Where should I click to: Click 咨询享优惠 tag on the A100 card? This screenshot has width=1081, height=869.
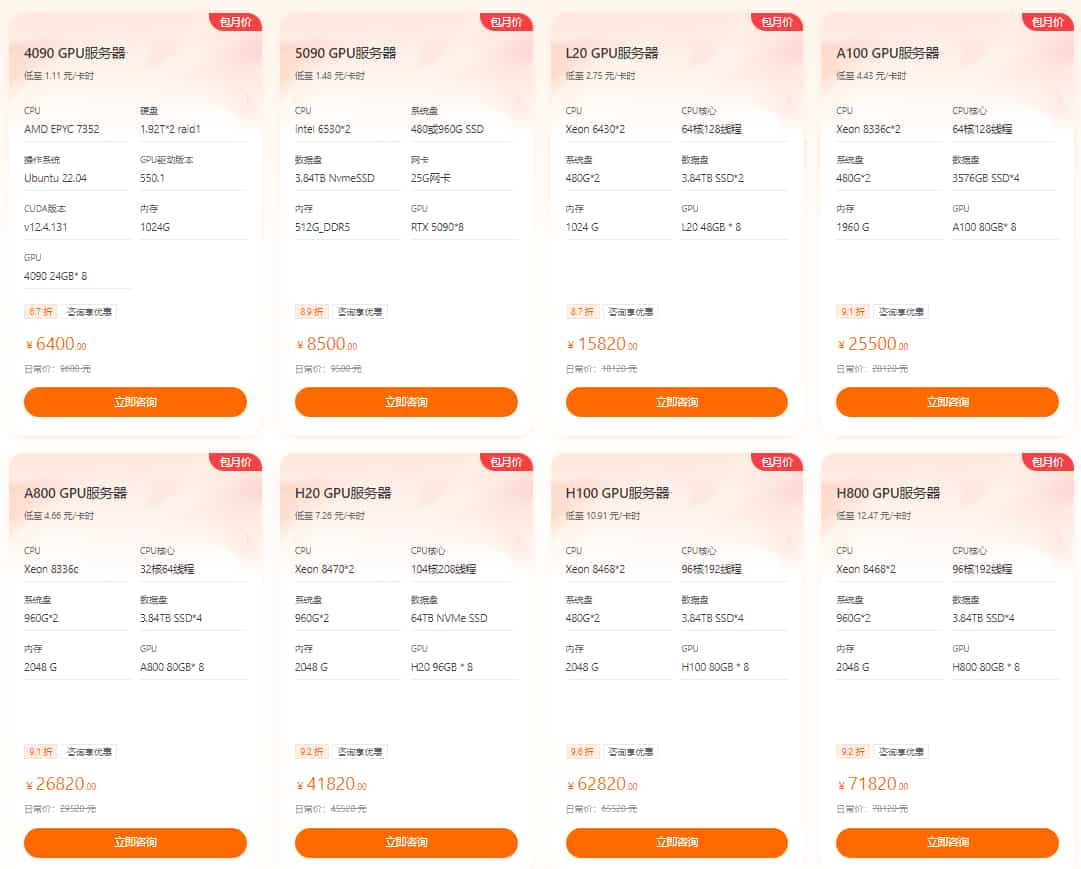pyautogui.click(x=901, y=312)
